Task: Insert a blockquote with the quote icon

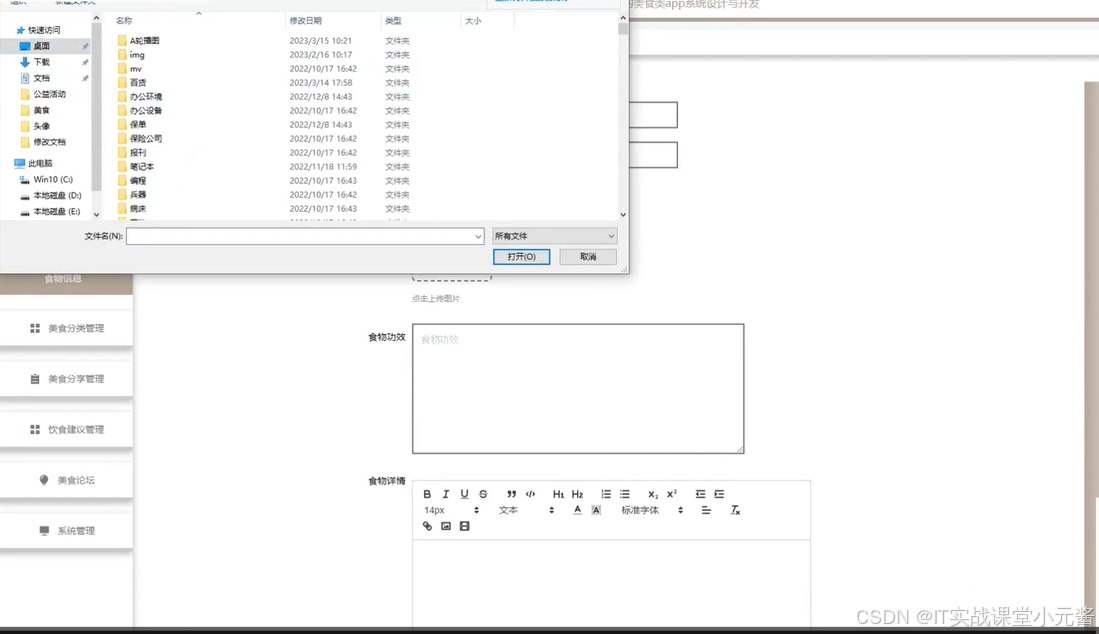Action: click(x=512, y=494)
